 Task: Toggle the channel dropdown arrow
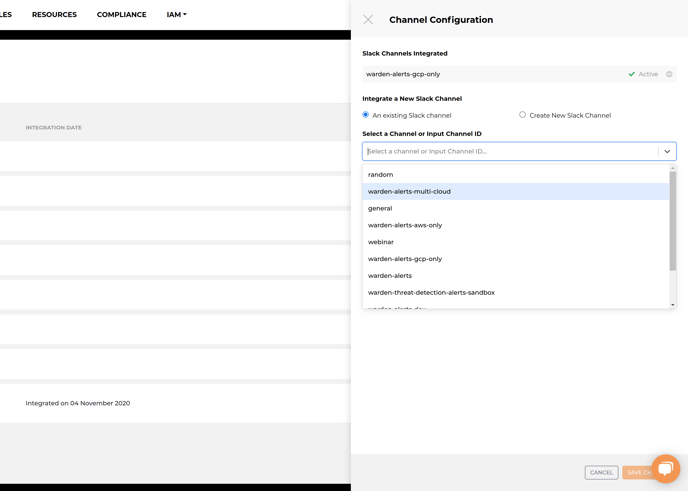[667, 151]
